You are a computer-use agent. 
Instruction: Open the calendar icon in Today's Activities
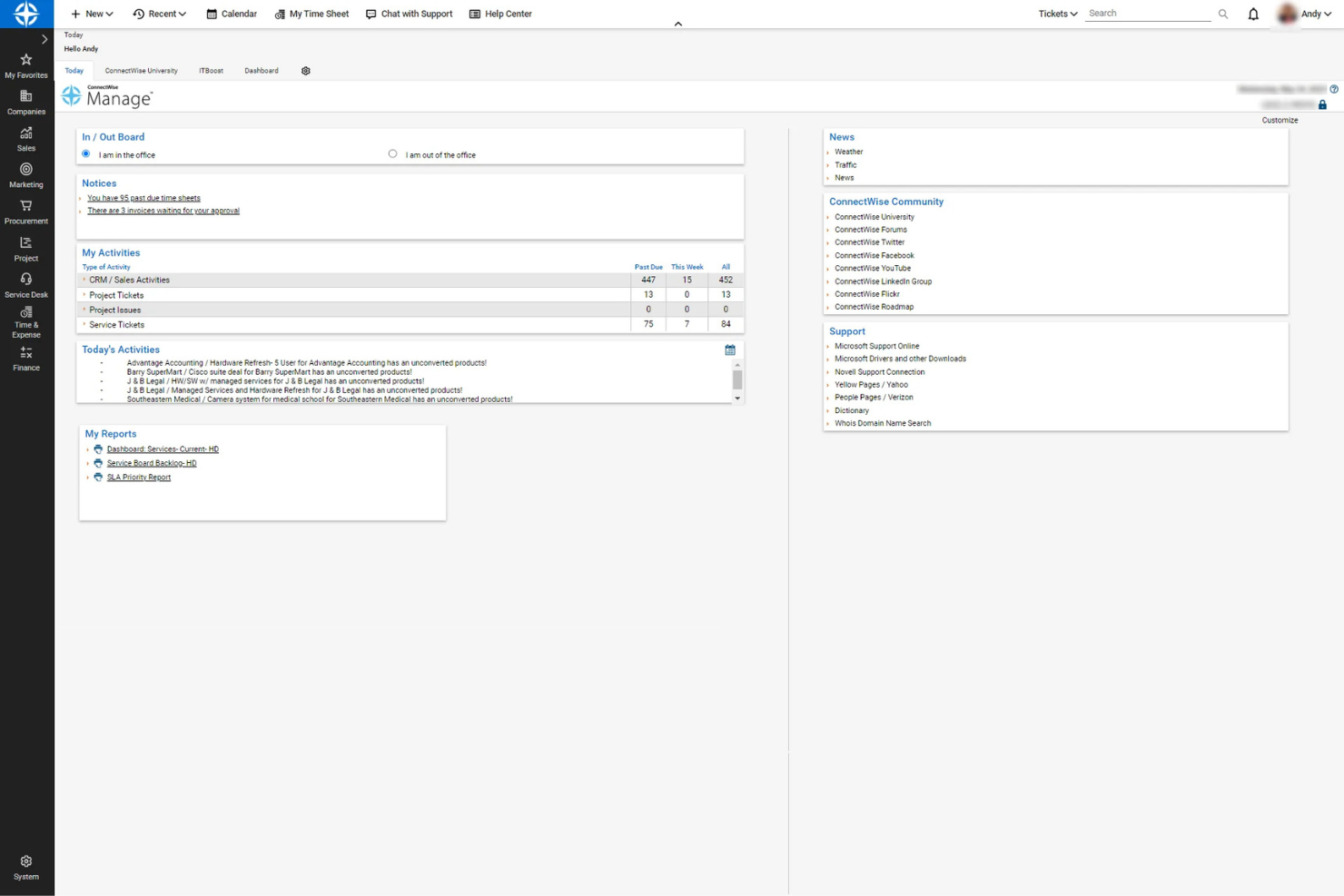[x=729, y=349]
